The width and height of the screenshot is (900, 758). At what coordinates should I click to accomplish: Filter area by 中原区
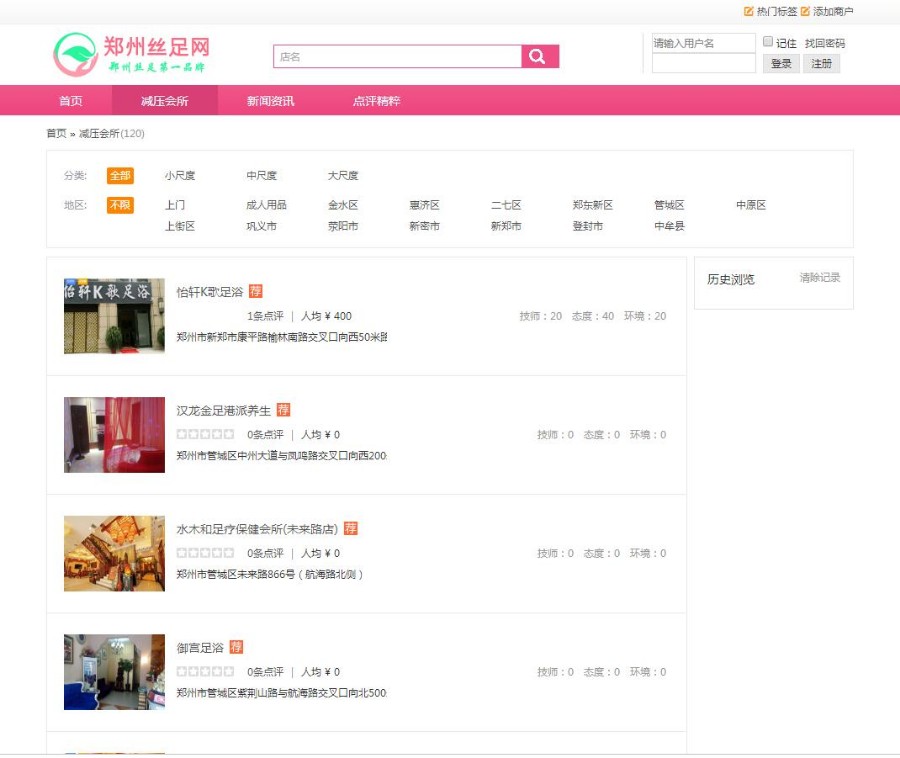[x=751, y=205]
